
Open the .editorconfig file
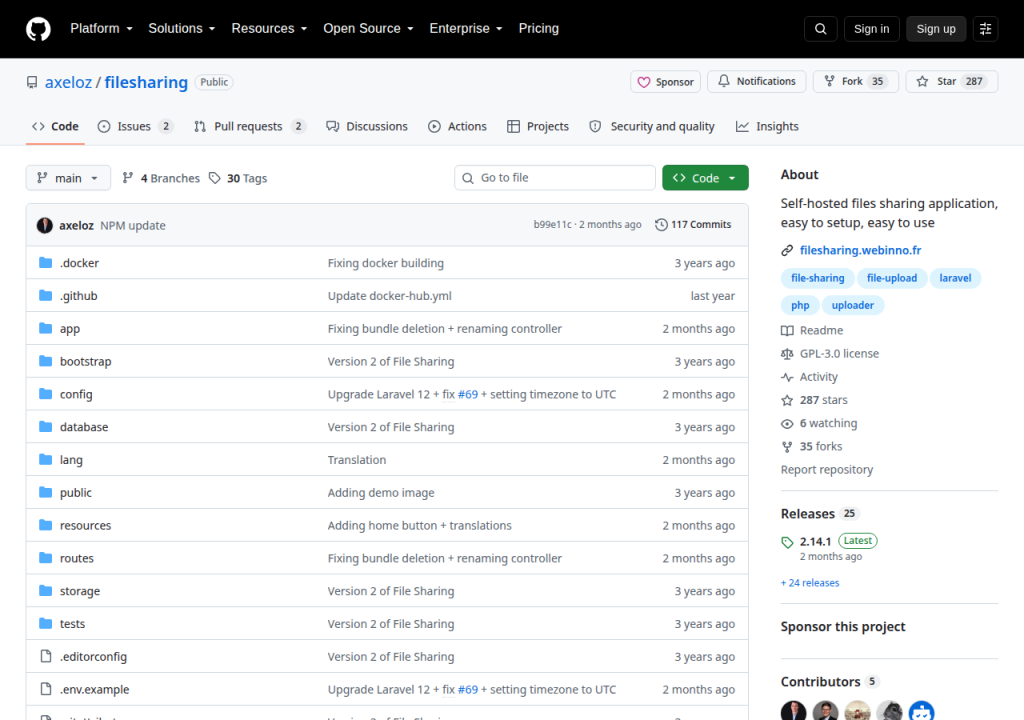[x=93, y=657]
